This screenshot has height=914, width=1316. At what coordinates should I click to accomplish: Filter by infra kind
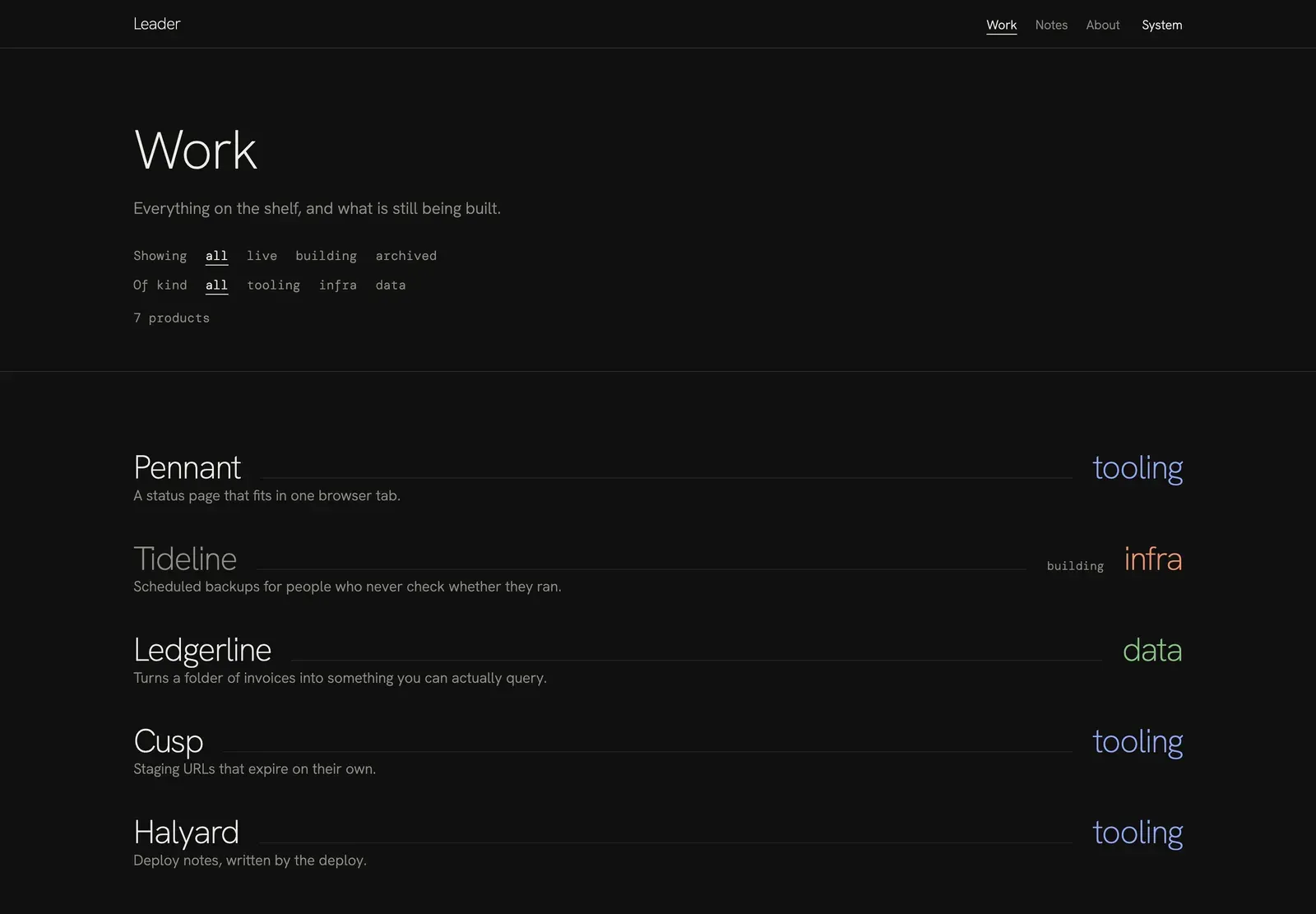[337, 285]
